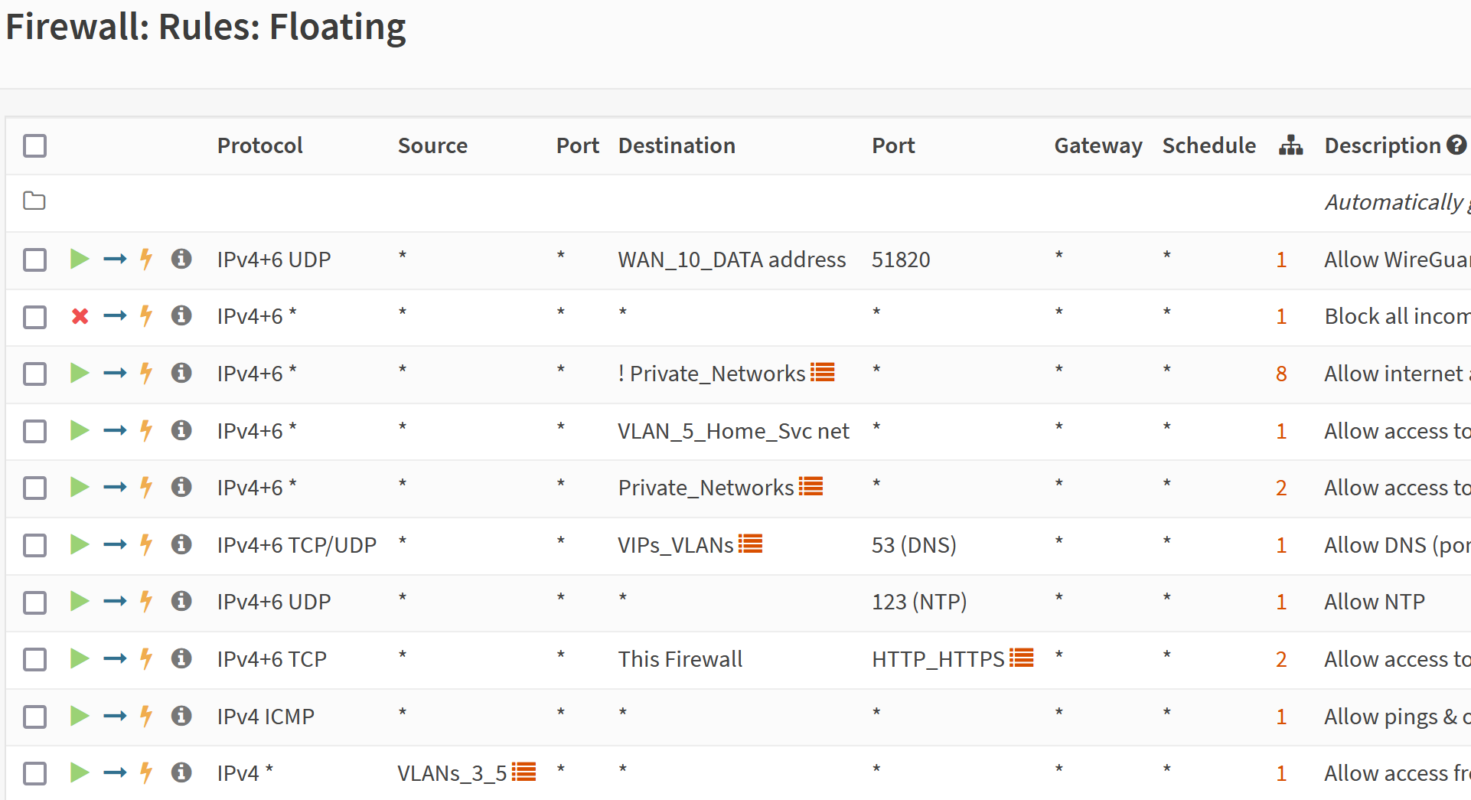Click the interface count 8 link
Viewport: 1471px width, 800px height.
pyautogui.click(x=1281, y=374)
